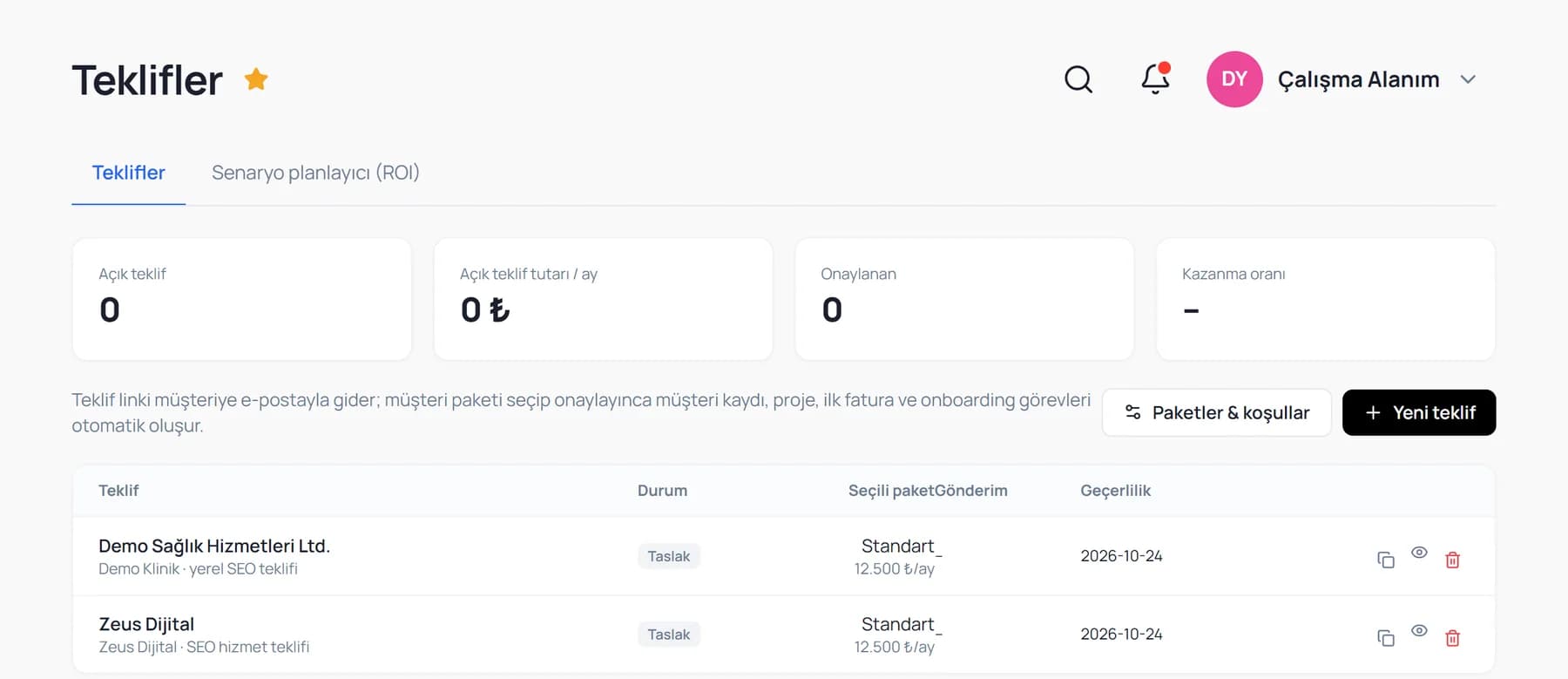The width and height of the screenshot is (1568, 679).
Task: Delete the Demo Sağlık Hizmetleri Ltd. offer
Action: coord(1452,560)
